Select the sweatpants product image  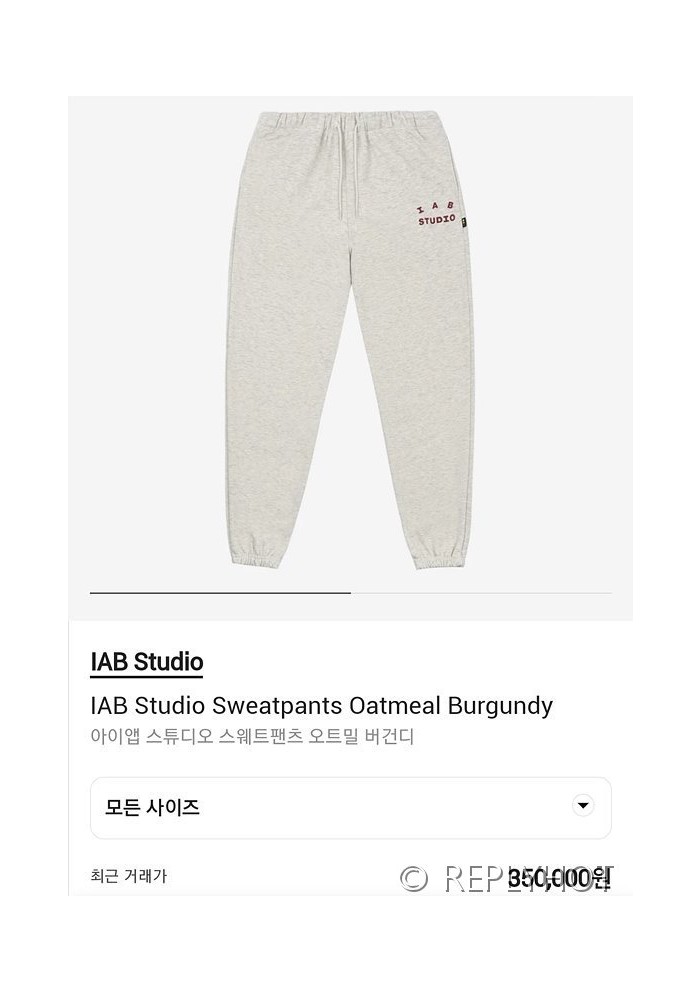pyautogui.click(x=350, y=340)
